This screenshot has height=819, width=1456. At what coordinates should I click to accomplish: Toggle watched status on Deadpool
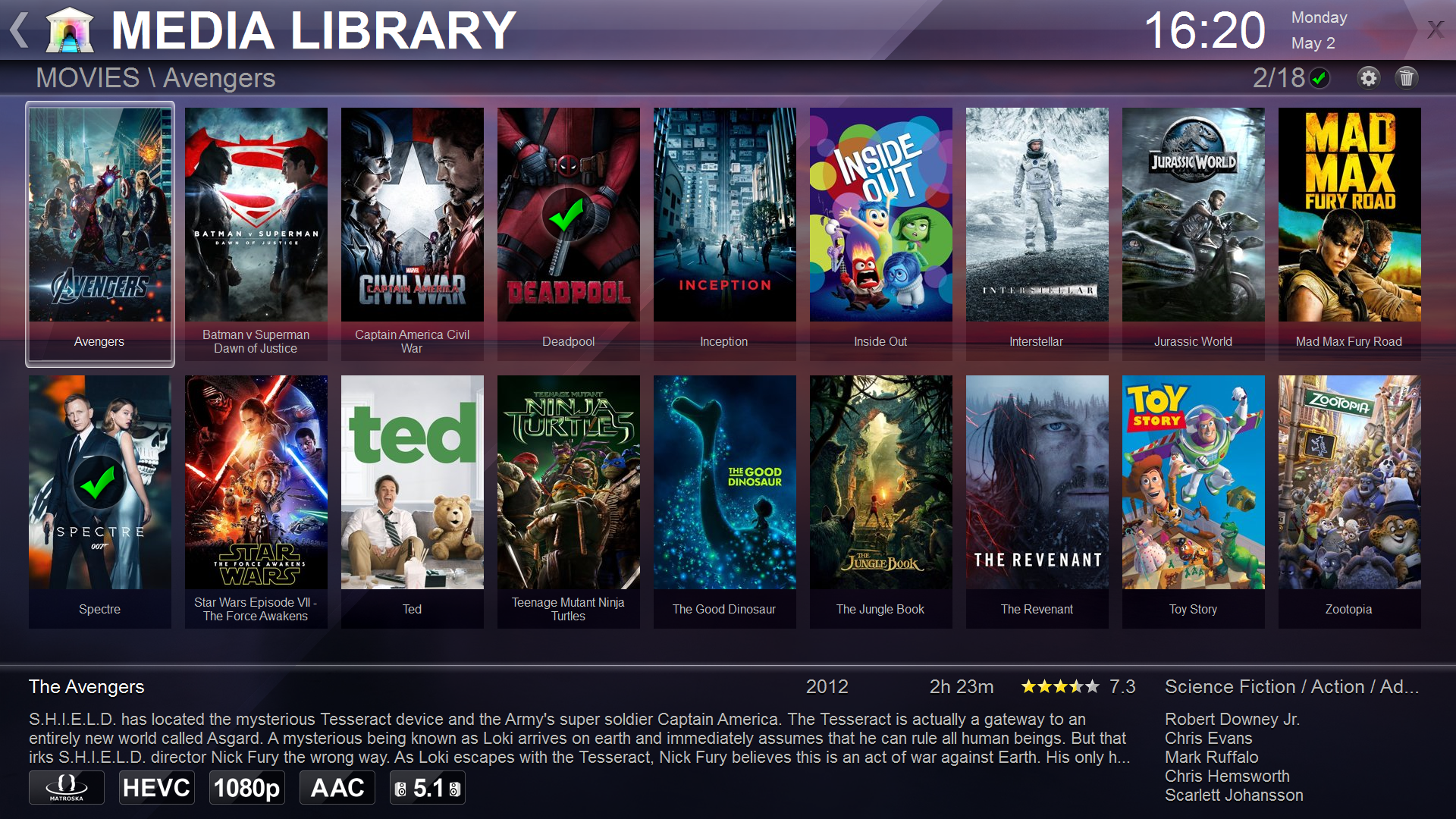coord(566,214)
